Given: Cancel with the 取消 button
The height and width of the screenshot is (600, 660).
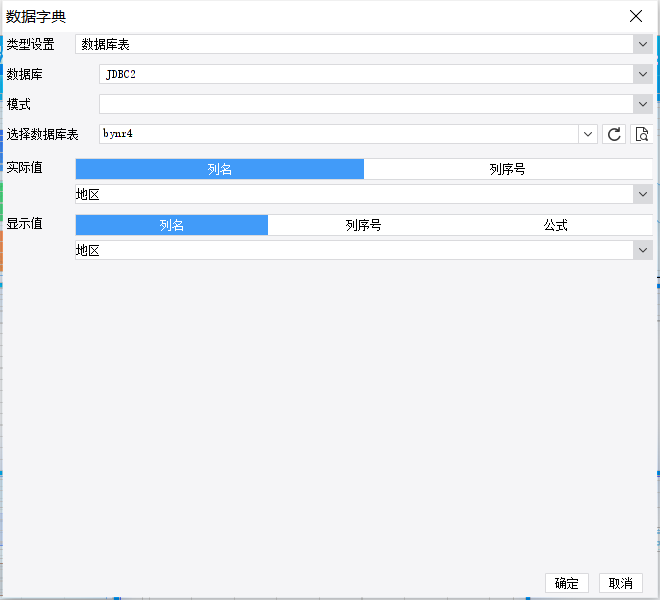Looking at the screenshot, I should [621, 583].
